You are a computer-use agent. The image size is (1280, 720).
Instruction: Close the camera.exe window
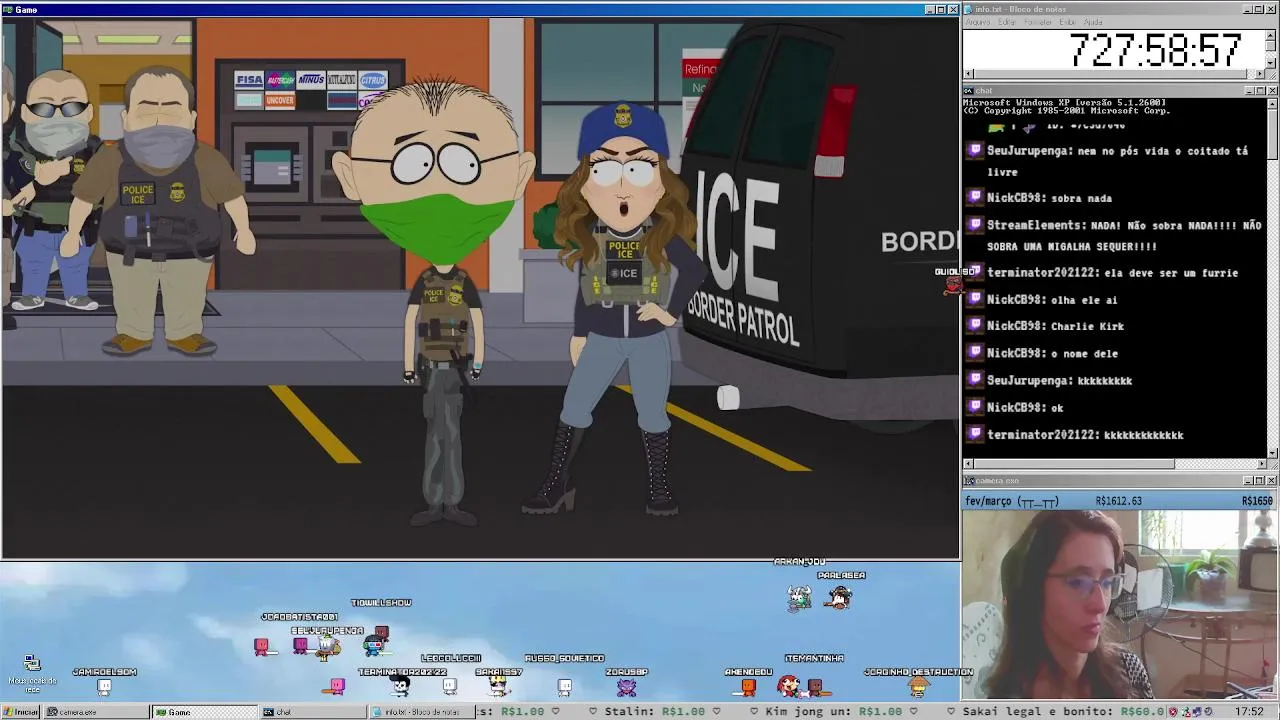tap(1272, 481)
